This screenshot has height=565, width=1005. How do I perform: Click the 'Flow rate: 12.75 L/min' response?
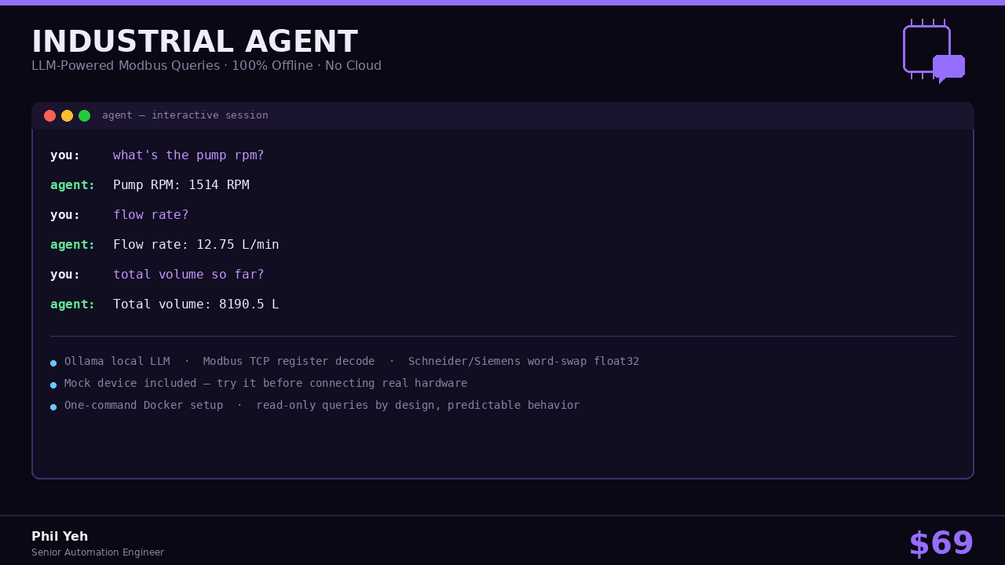coord(196,245)
